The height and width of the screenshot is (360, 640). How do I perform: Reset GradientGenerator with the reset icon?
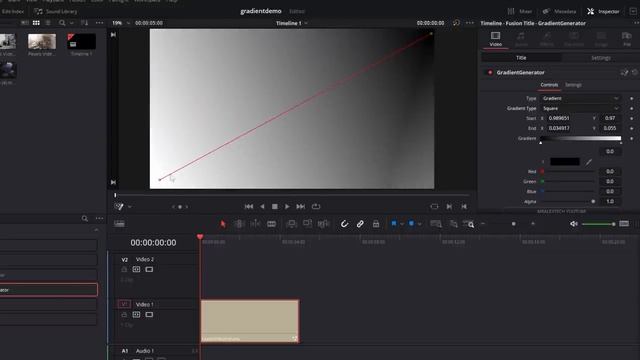pos(635,73)
